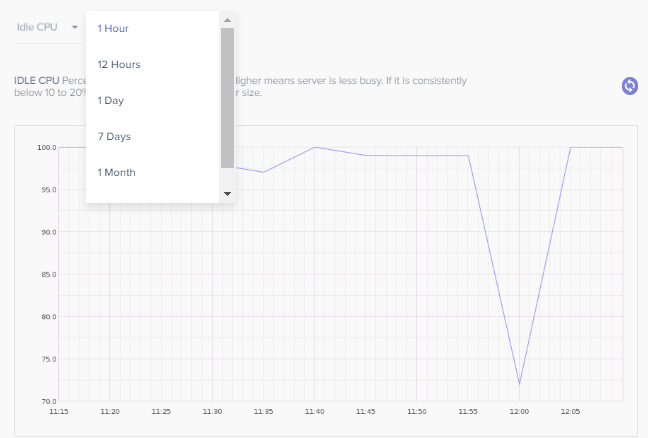Click the IDLE CPU description heading text
648x438 pixels.
(37, 81)
